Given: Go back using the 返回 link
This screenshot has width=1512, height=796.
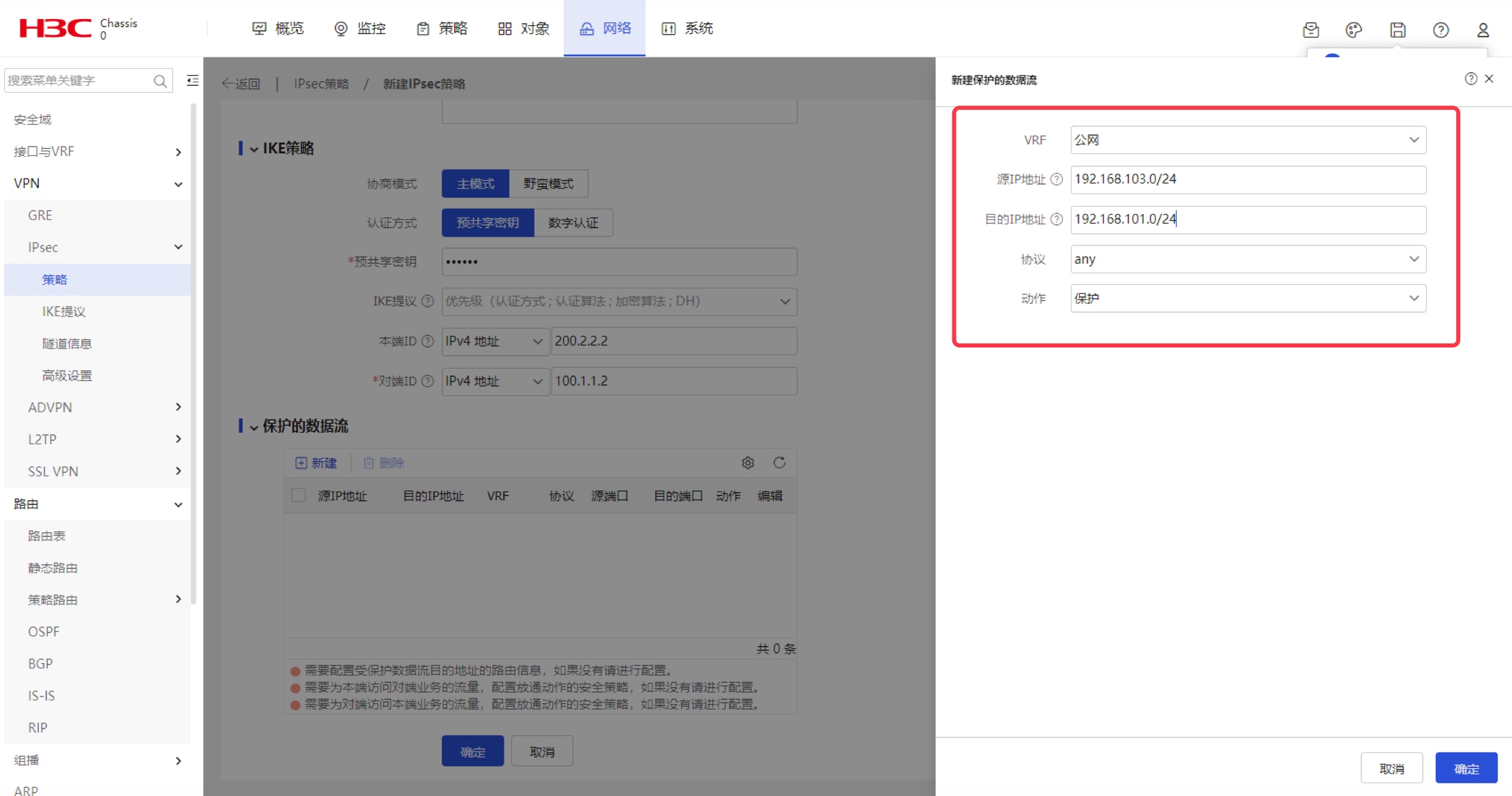Looking at the screenshot, I should [x=241, y=84].
